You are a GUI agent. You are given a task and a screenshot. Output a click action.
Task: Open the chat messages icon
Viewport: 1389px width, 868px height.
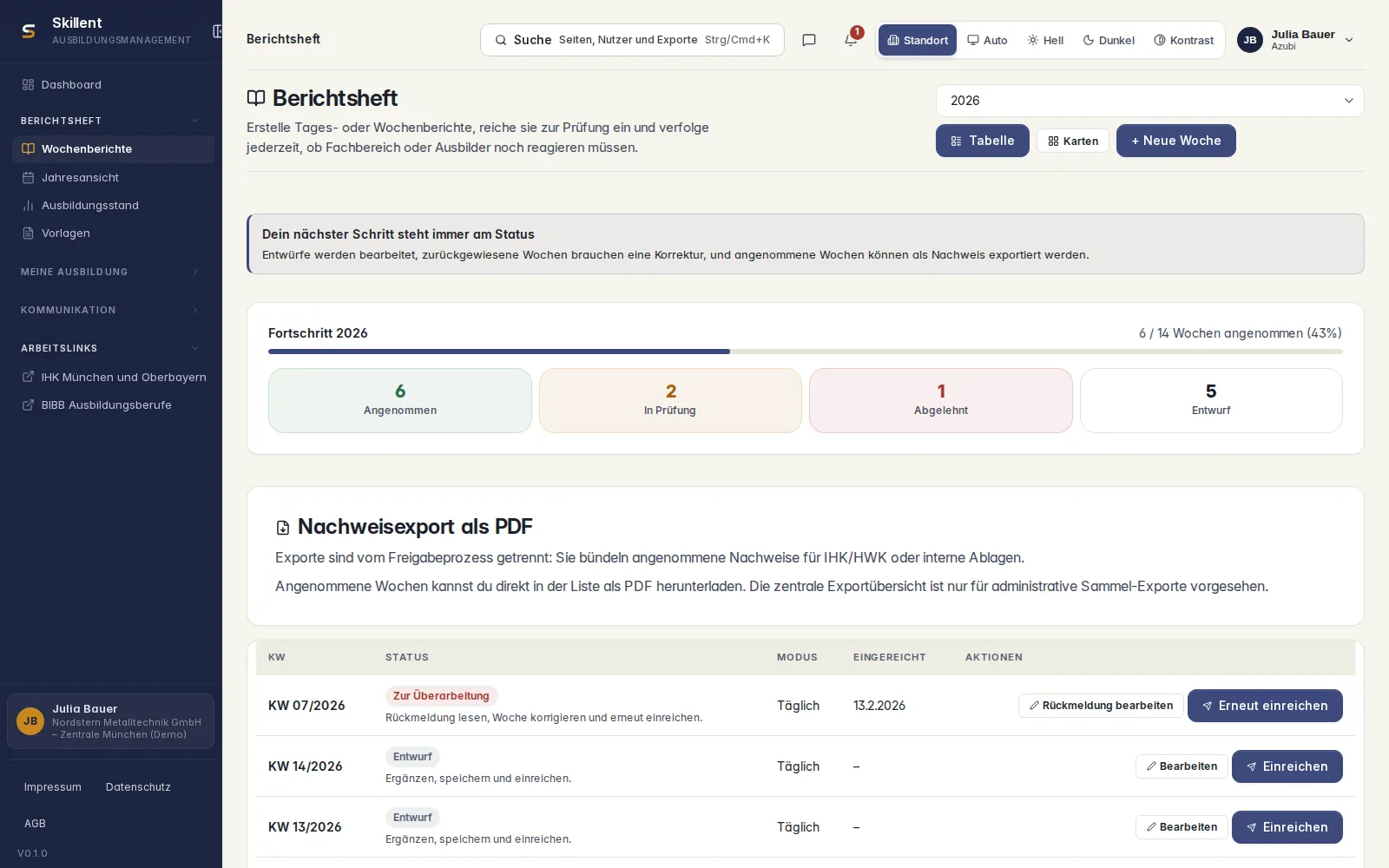point(809,40)
